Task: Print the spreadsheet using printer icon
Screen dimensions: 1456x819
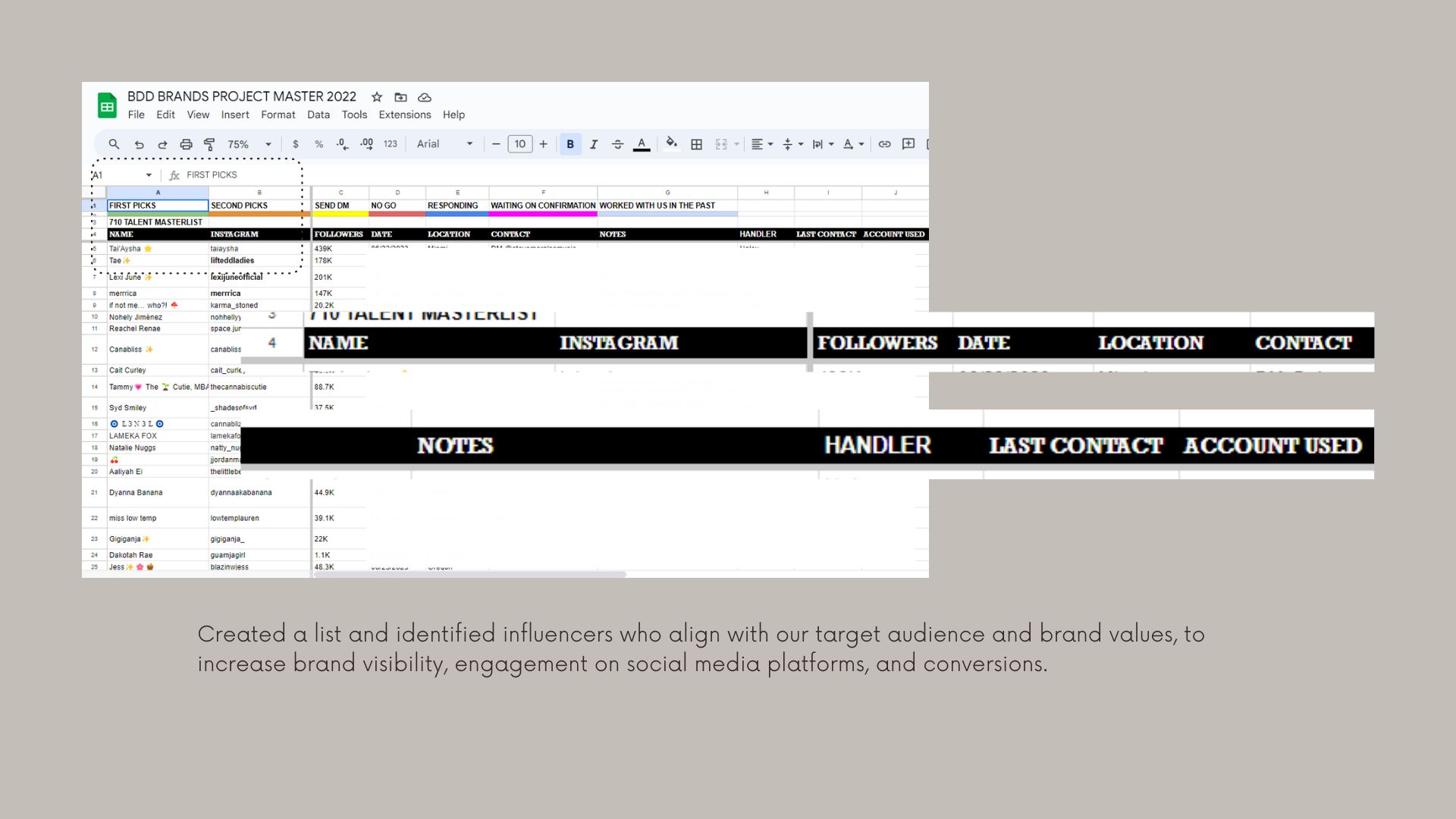Action: pyautogui.click(x=186, y=144)
